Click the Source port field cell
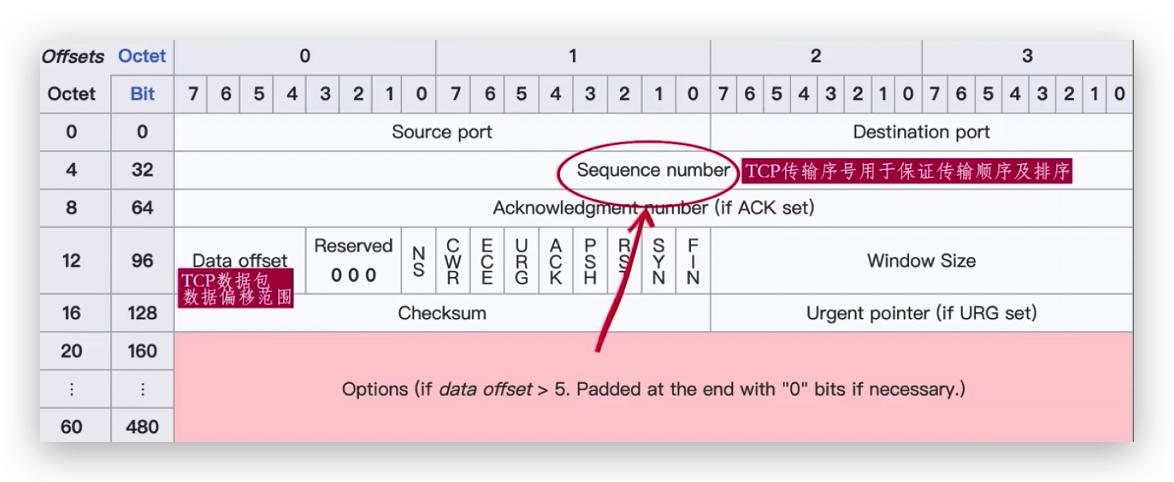The image size is (1174, 482). [x=441, y=132]
